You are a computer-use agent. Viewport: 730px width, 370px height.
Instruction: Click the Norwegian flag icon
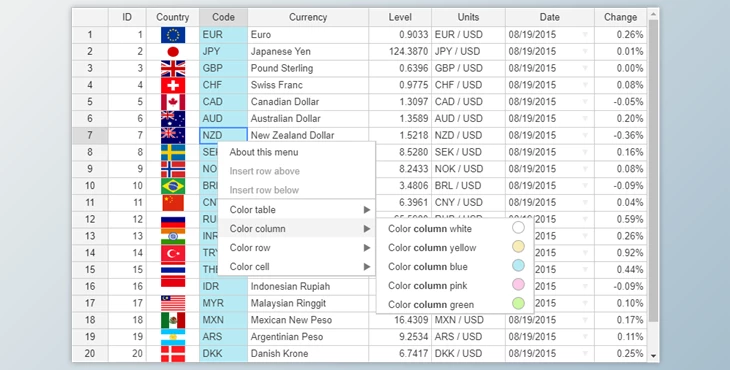[x=173, y=169]
